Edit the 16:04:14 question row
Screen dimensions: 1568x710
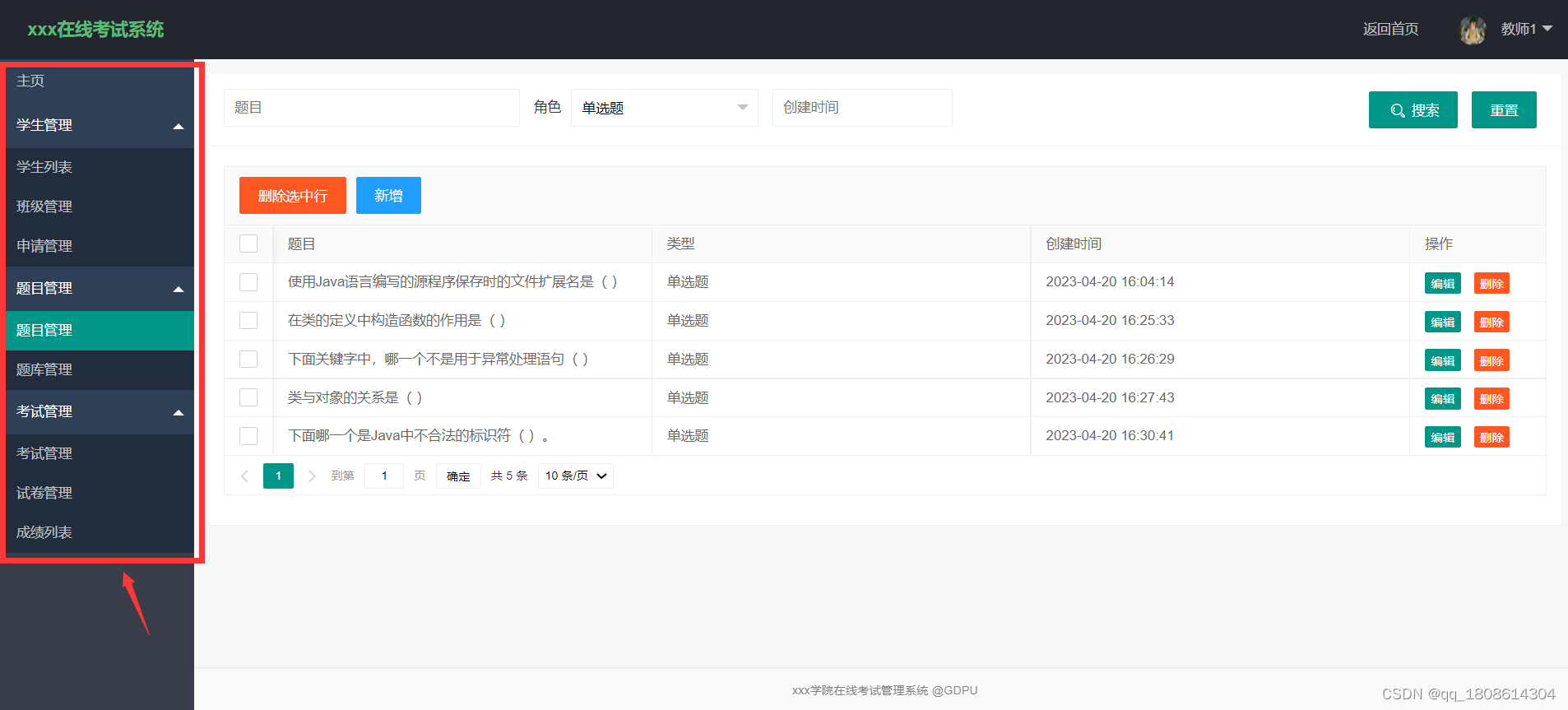tap(1443, 284)
